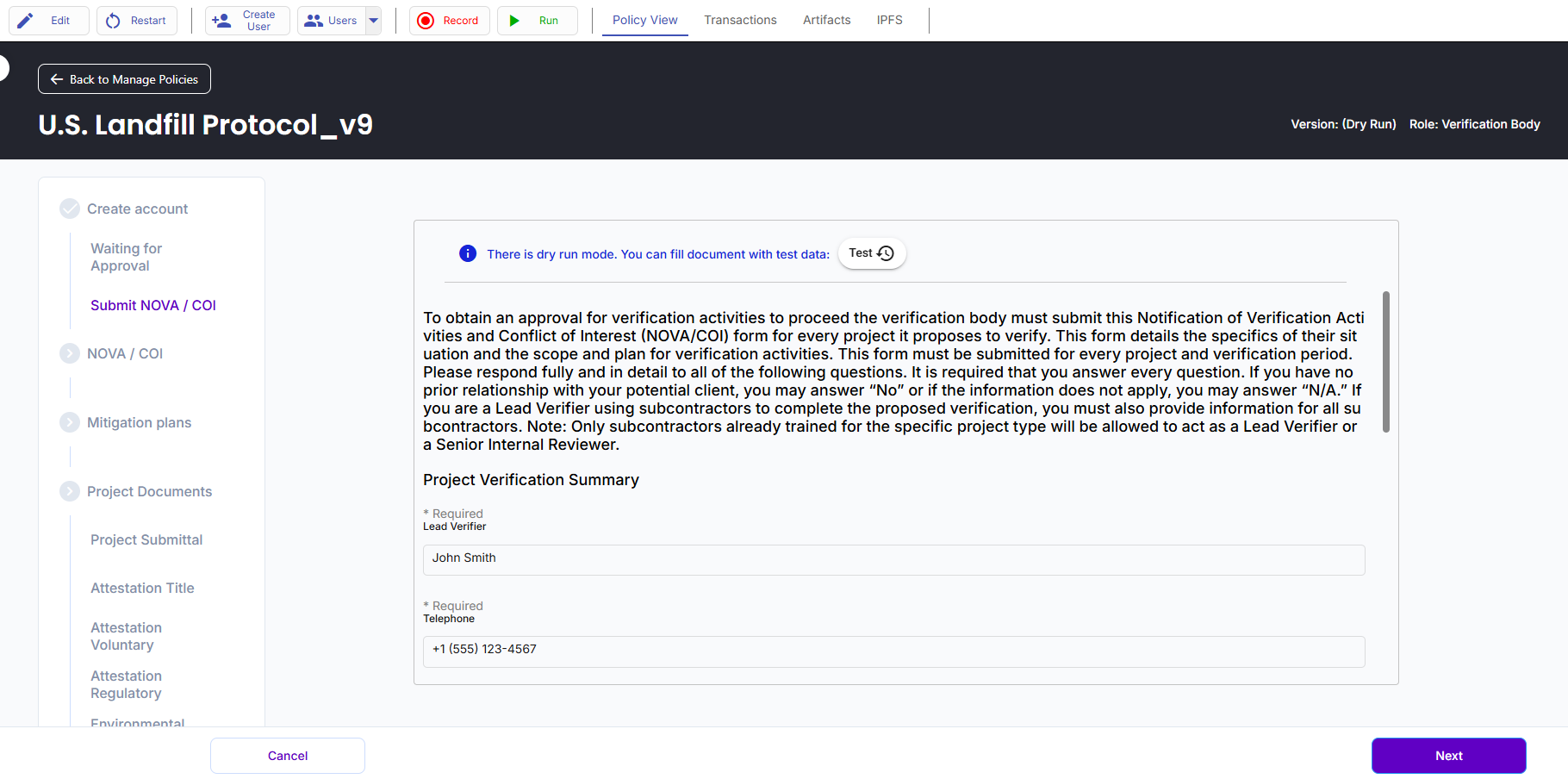This screenshot has height=779, width=1568.
Task: Click Back to Manage Policies button
Action: tap(124, 79)
